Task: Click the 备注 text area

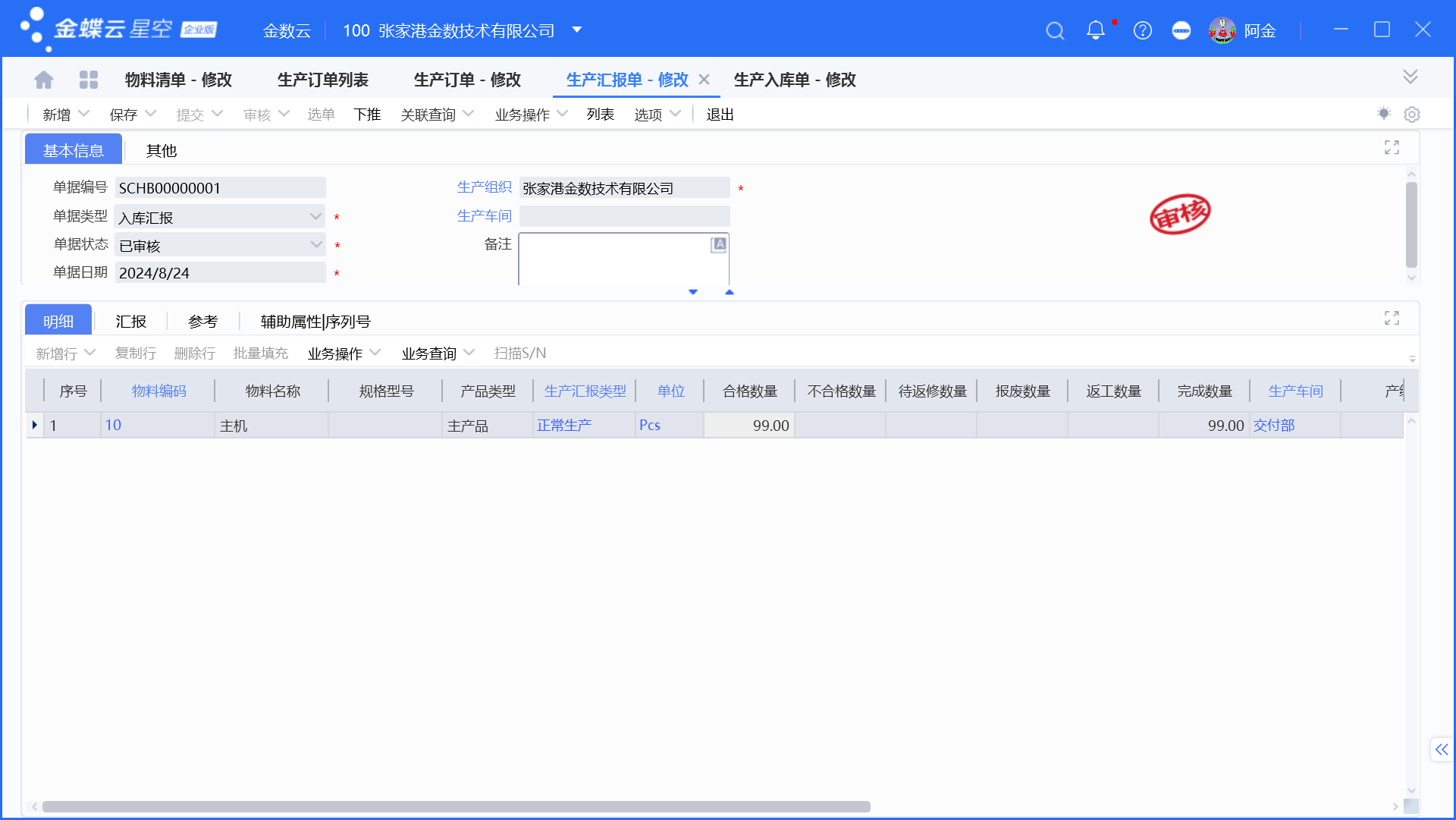Action: pyautogui.click(x=623, y=259)
